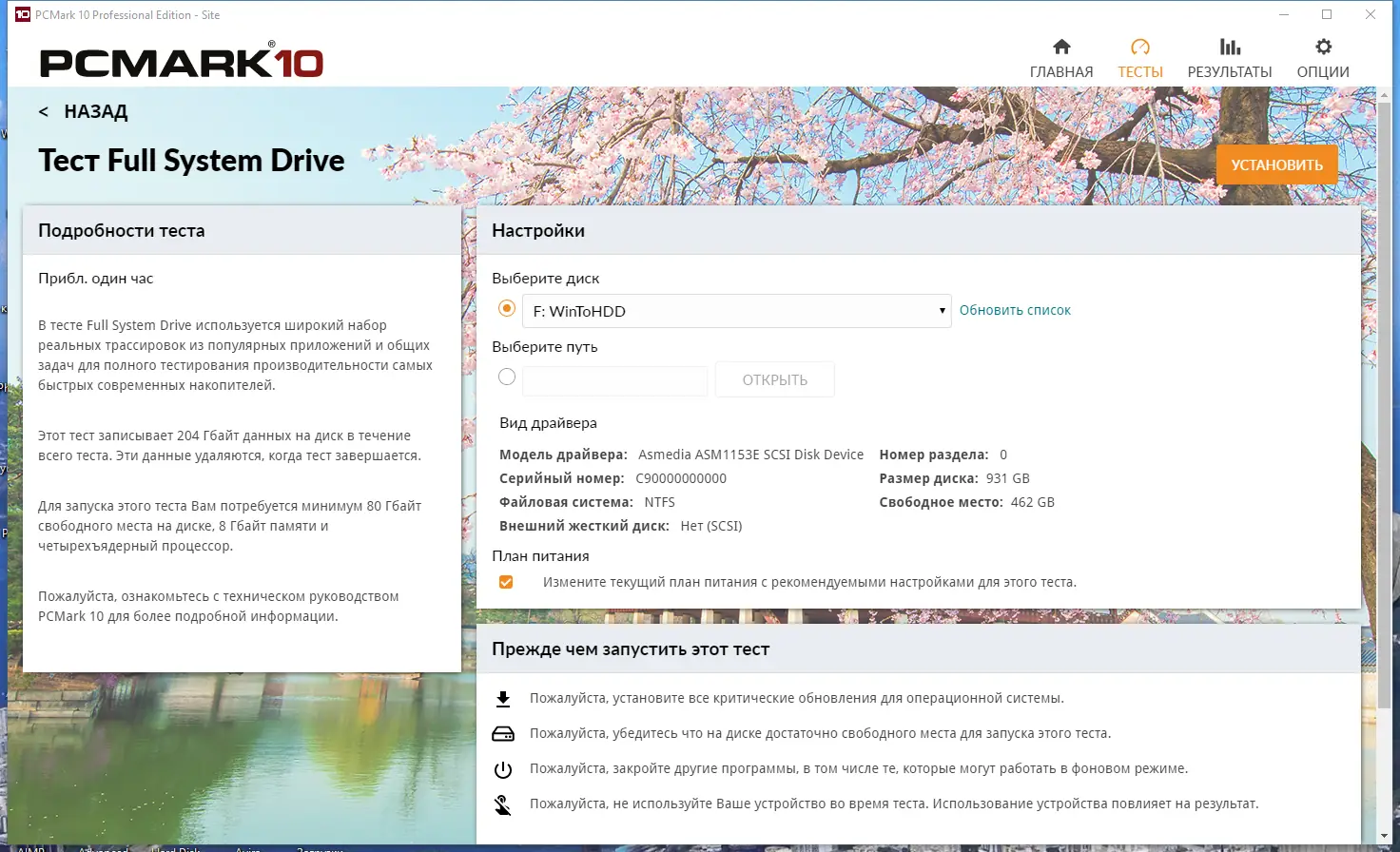Click the power icon beside close programs note

tap(503, 769)
